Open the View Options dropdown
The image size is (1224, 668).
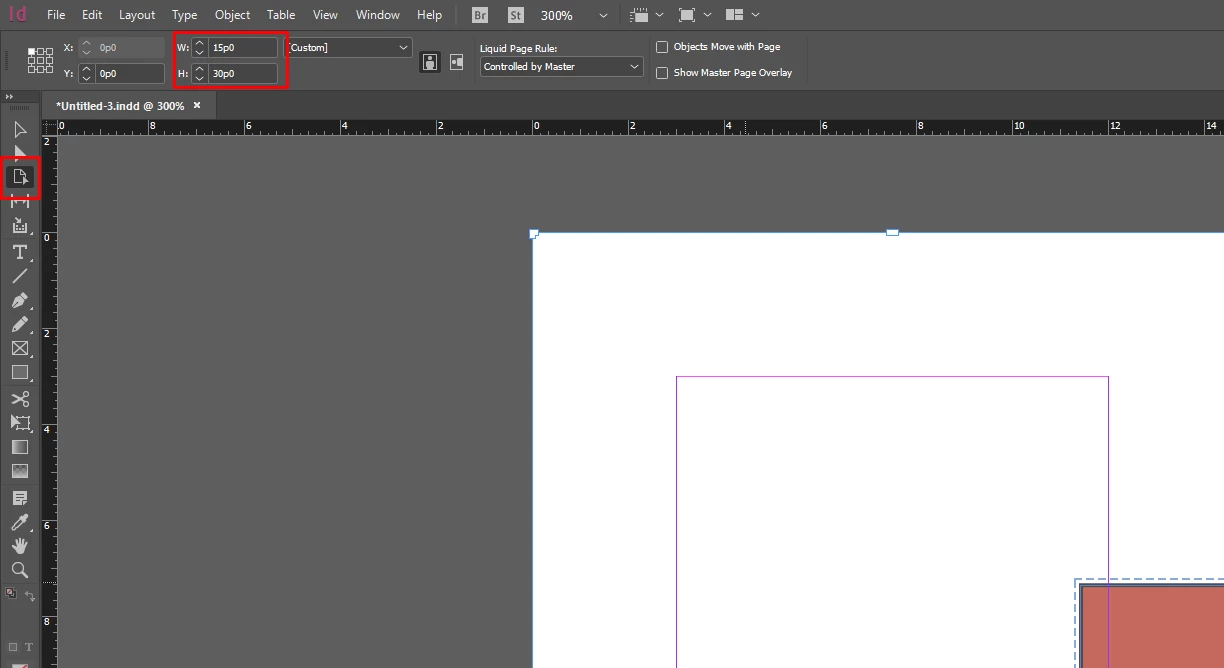coord(645,15)
